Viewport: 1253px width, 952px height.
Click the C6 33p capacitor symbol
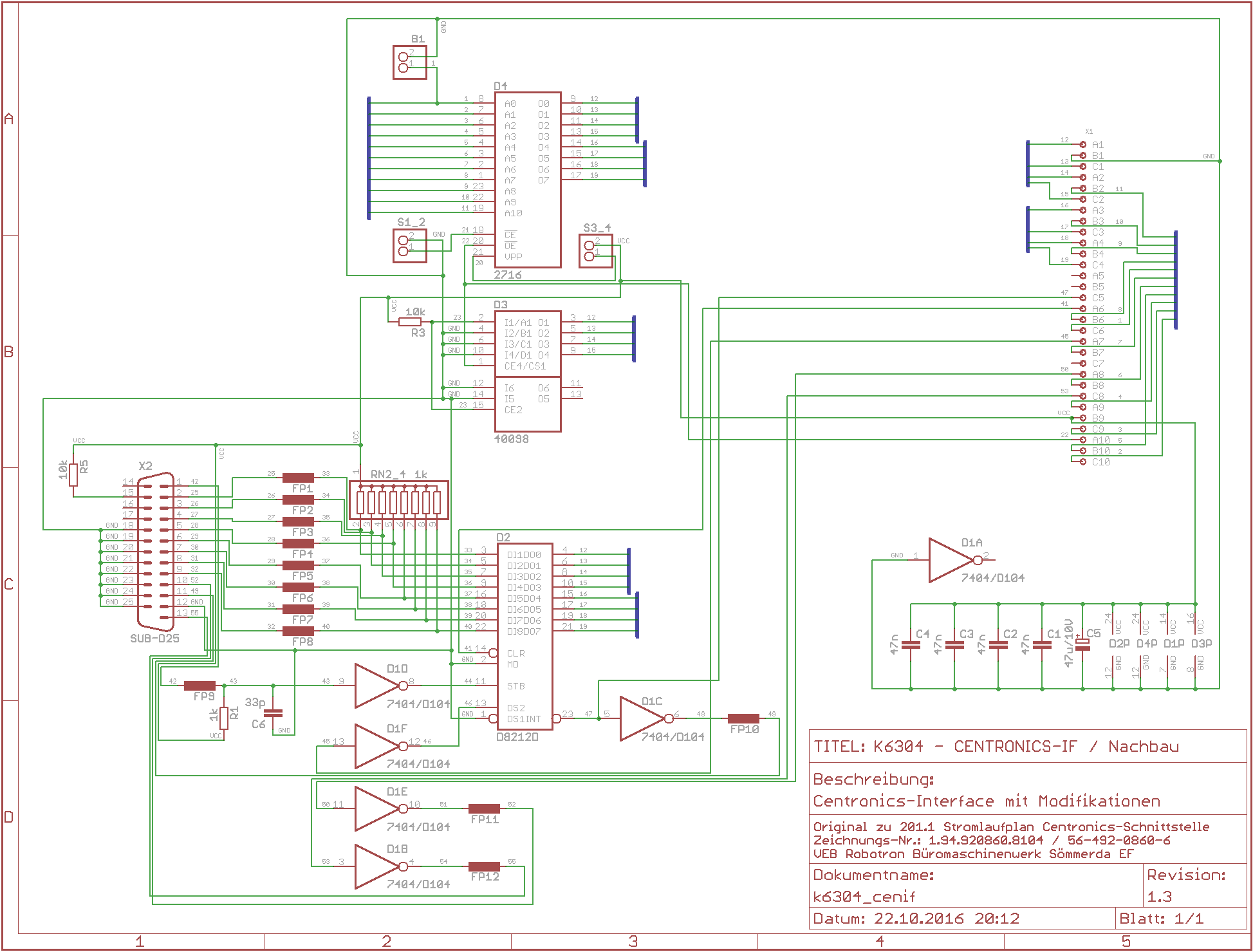[x=274, y=713]
